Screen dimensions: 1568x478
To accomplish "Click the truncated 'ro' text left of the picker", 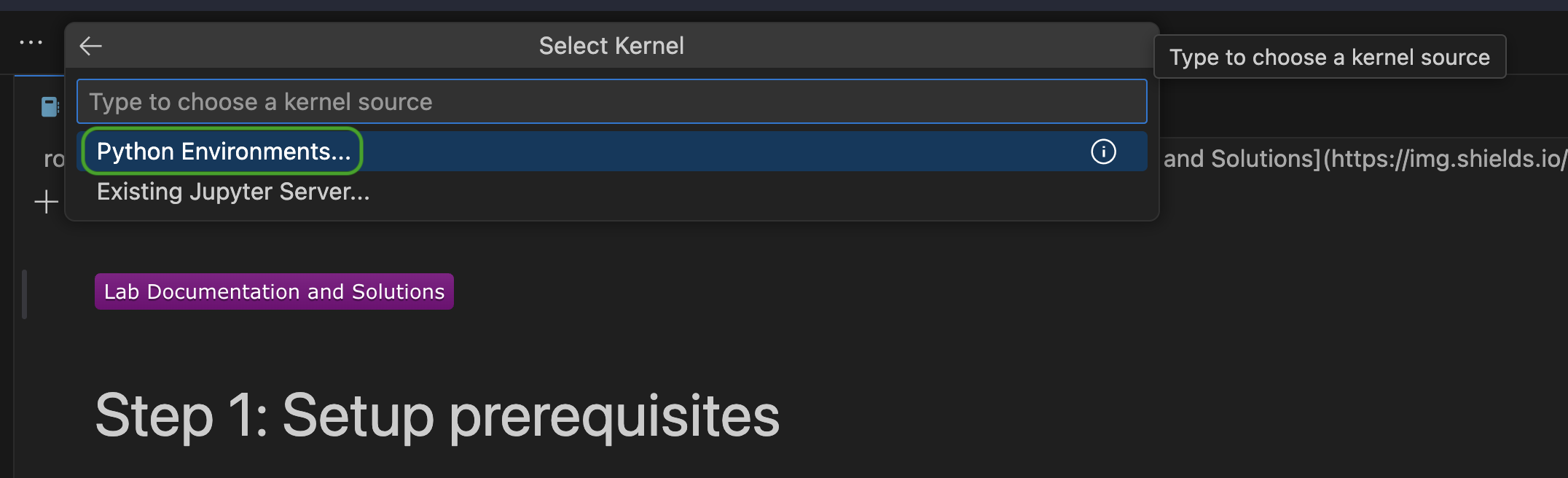I will tap(54, 159).
